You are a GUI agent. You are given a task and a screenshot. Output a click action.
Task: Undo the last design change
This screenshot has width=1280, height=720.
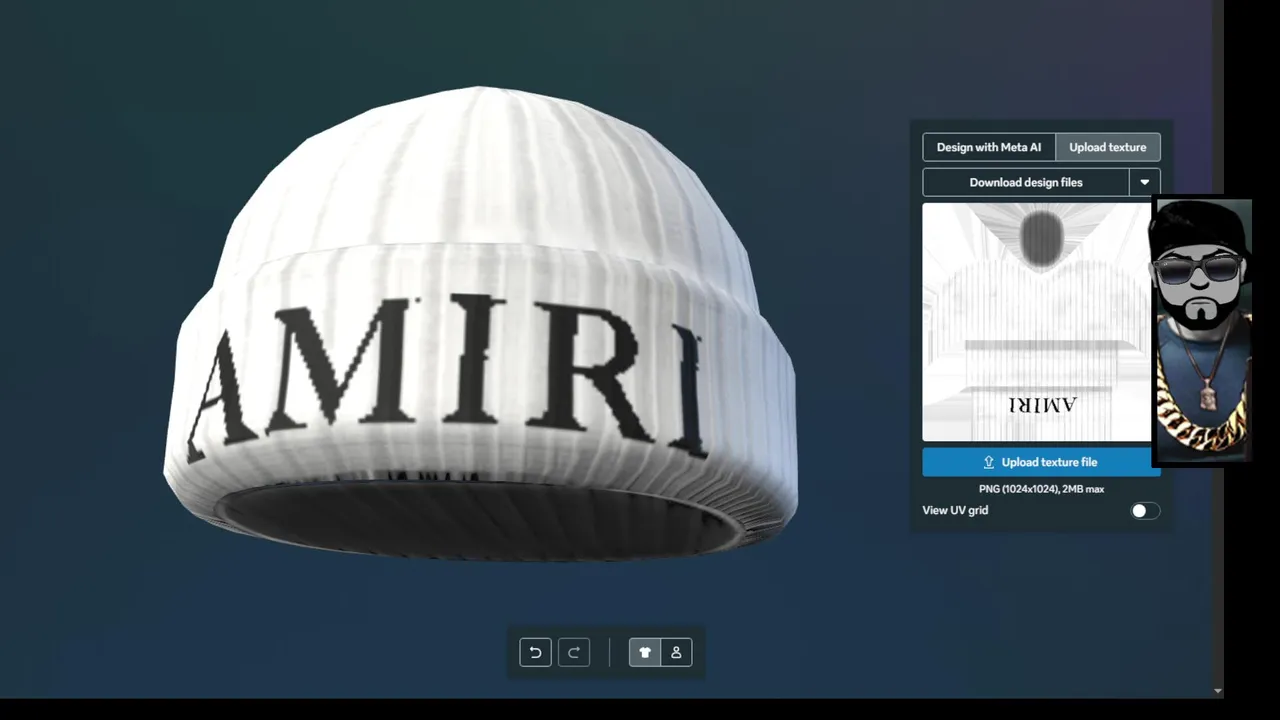535,652
